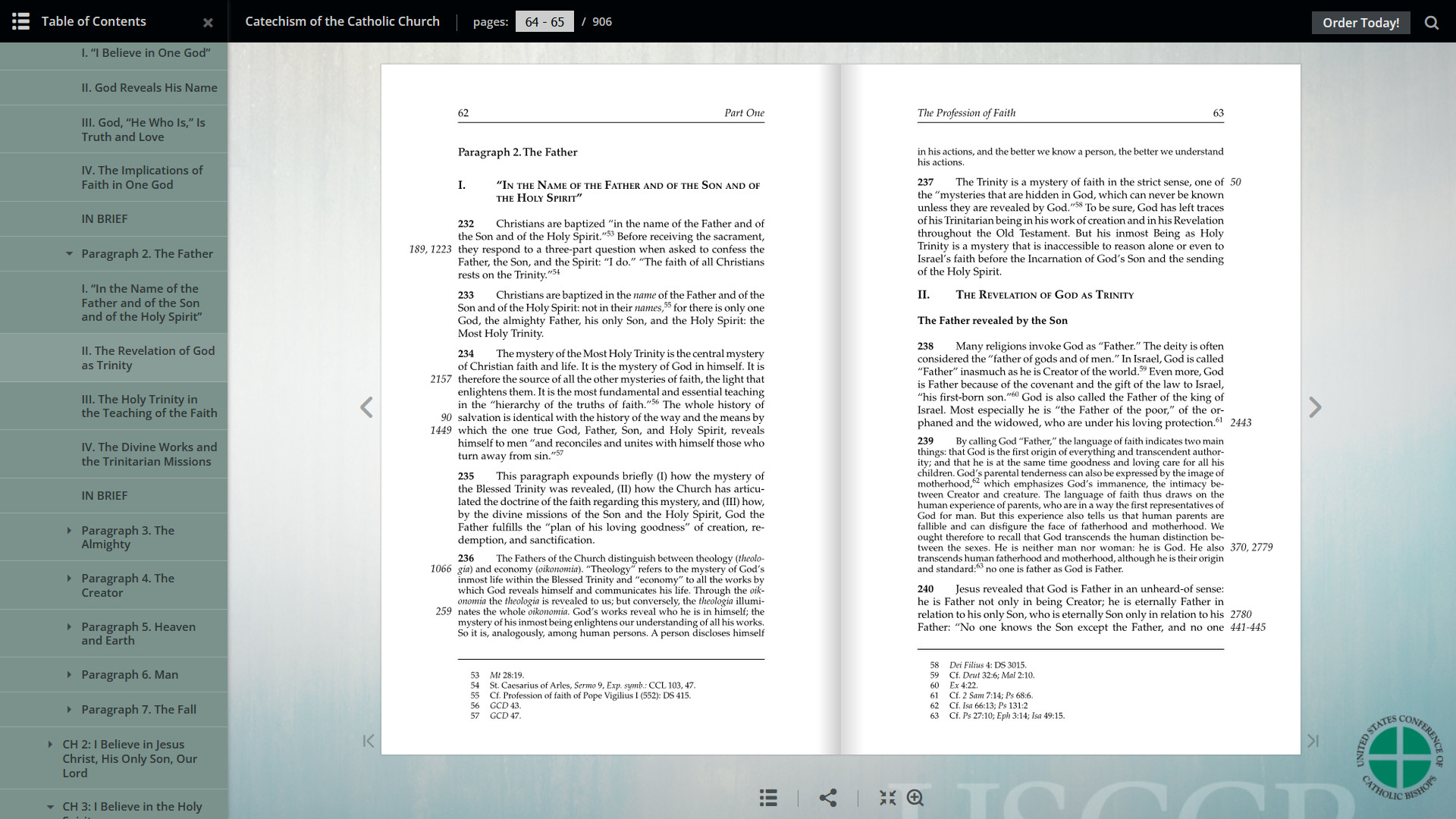Collapse the Paragraph 2. The Father section
The height and width of the screenshot is (819, 1456).
click(x=69, y=254)
